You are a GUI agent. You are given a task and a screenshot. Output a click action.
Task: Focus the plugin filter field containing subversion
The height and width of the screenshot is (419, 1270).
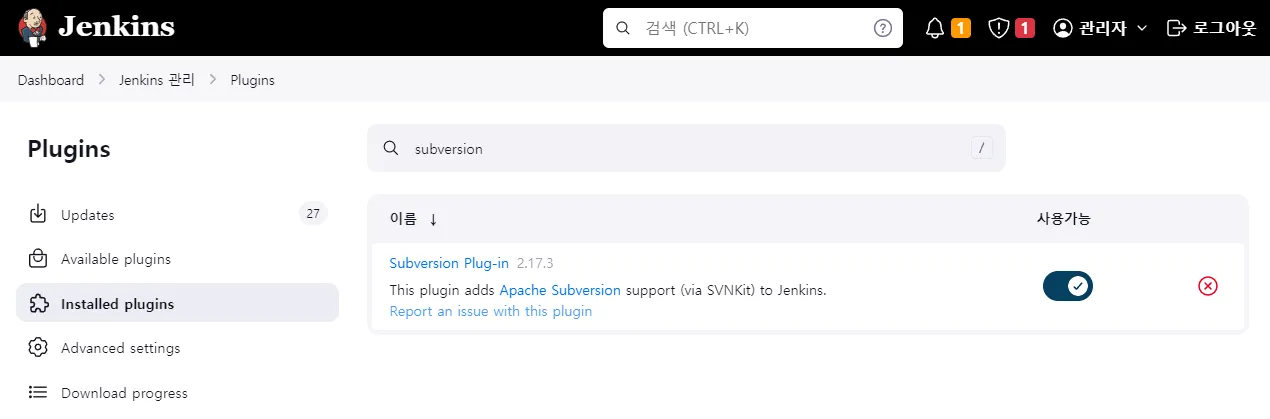click(686, 148)
